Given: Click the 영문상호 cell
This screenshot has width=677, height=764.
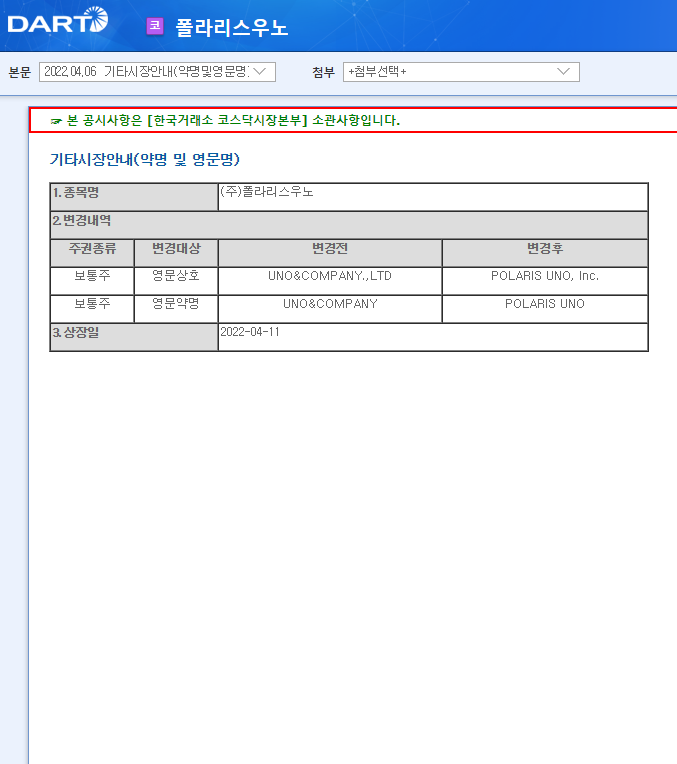Looking at the screenshot, I should [176, 281].
